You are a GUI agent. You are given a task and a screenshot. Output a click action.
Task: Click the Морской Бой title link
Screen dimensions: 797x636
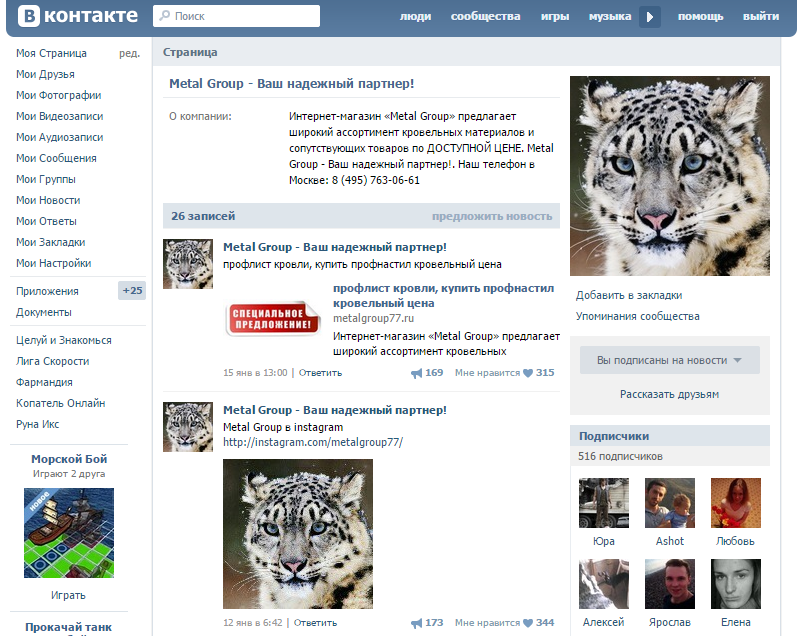pos(69,459)
